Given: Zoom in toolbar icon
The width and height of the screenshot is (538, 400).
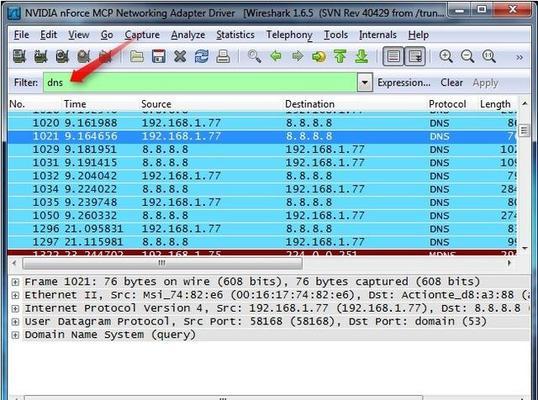Looking at the screenshot, I should [x=446, y=56].
